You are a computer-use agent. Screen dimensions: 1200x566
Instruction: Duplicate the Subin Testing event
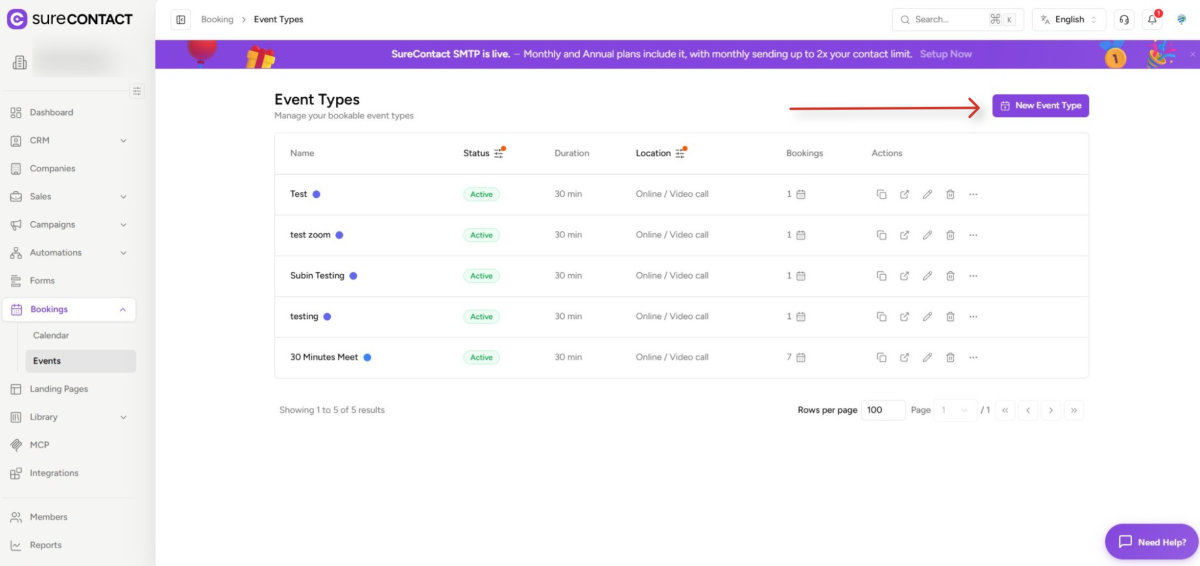pos(881,276)
